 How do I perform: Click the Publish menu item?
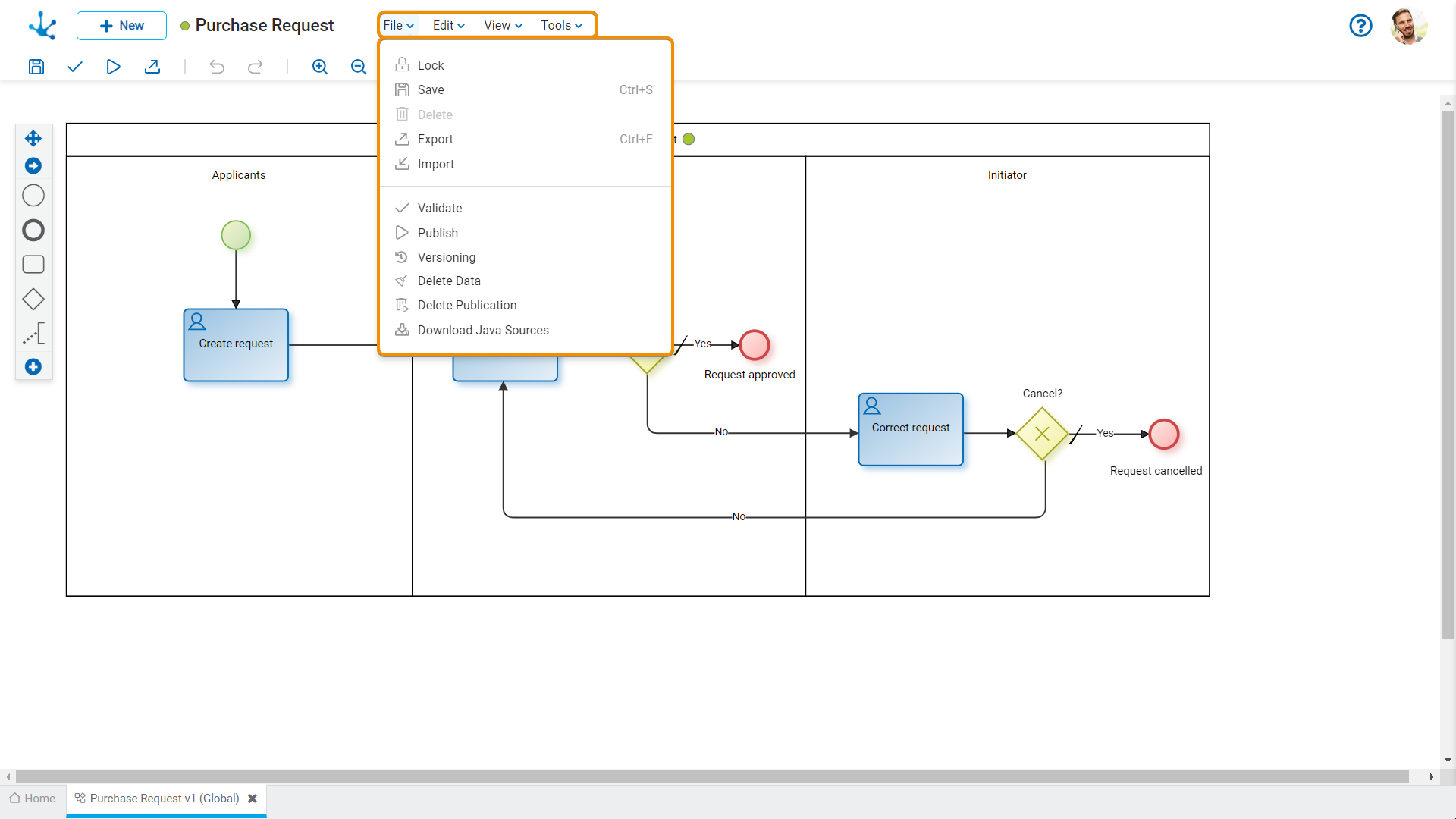tap(438, 232)
